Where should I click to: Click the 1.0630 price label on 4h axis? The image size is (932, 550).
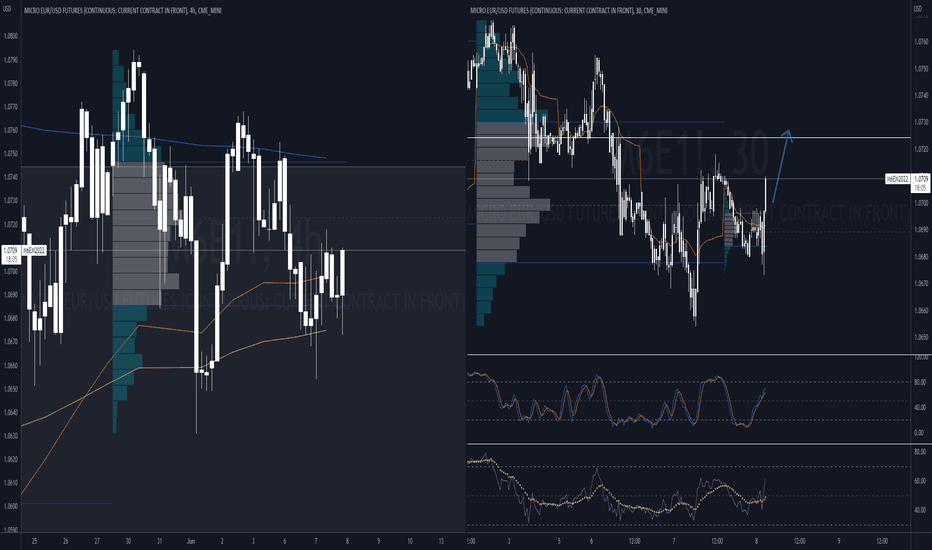(11, 436)
